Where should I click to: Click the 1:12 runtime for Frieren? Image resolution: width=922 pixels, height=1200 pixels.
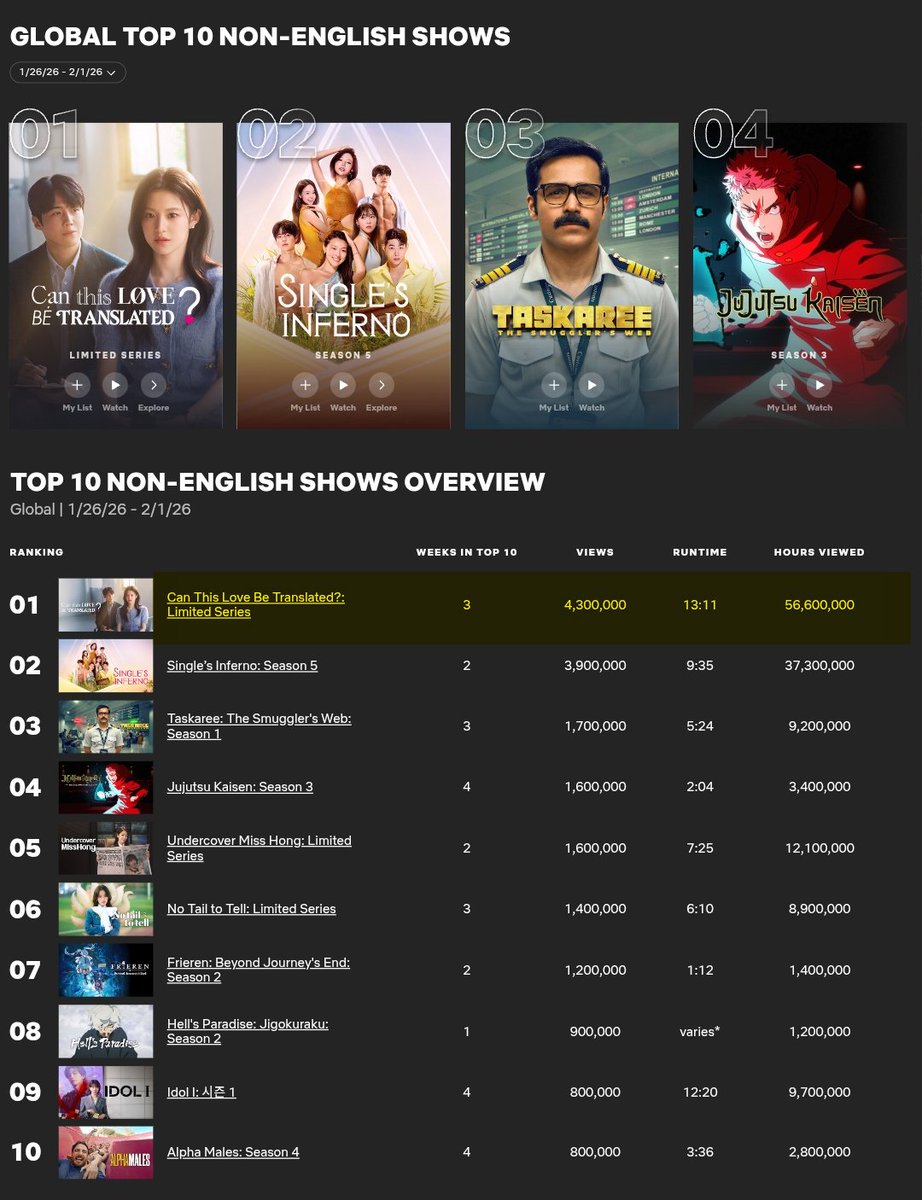click(700, 970)
